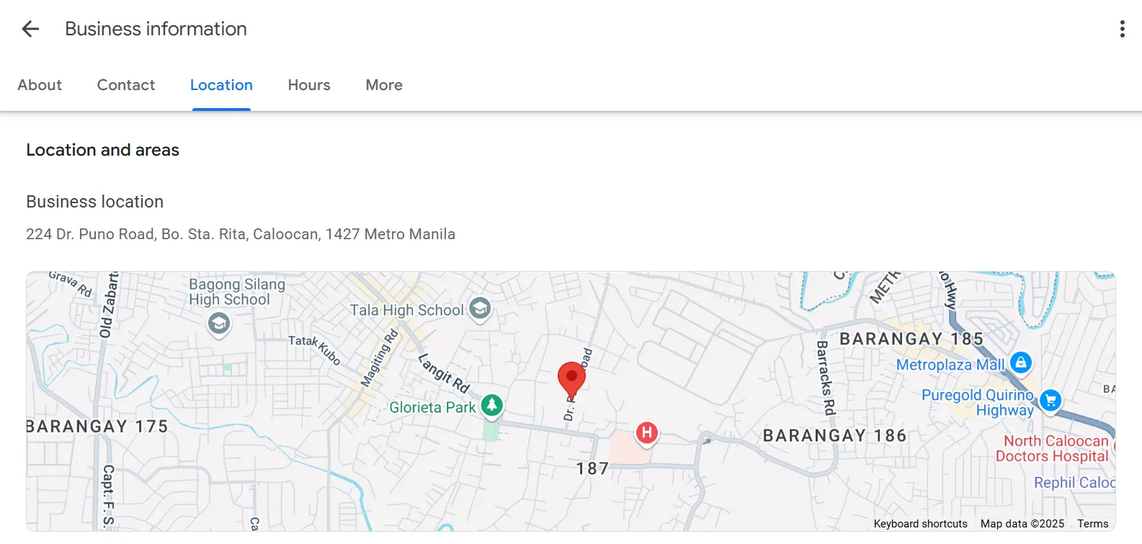The image size is (1142, 544).
Task: Switch to the About tab
Action: (40, 85)
